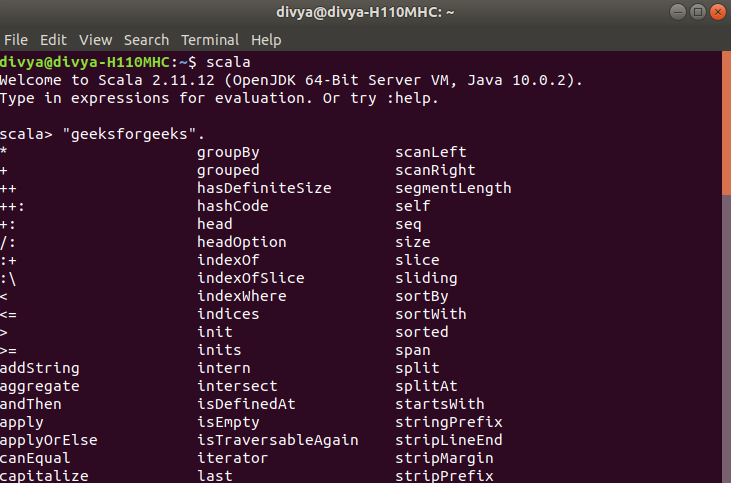
Task: Click the hasDefiniteSize completion entry
Action: [x=264, y=188]
